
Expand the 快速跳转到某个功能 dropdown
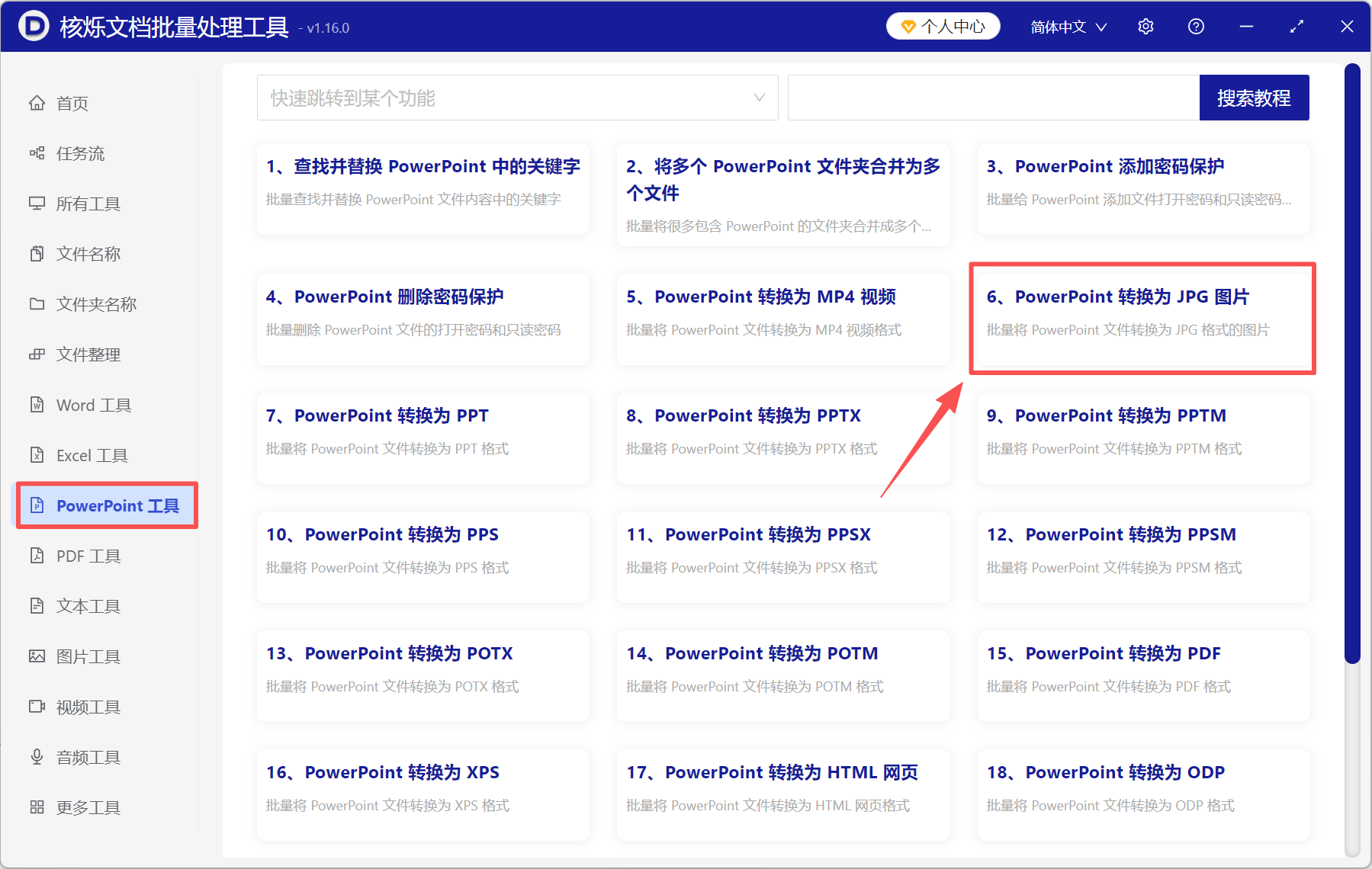758,98
